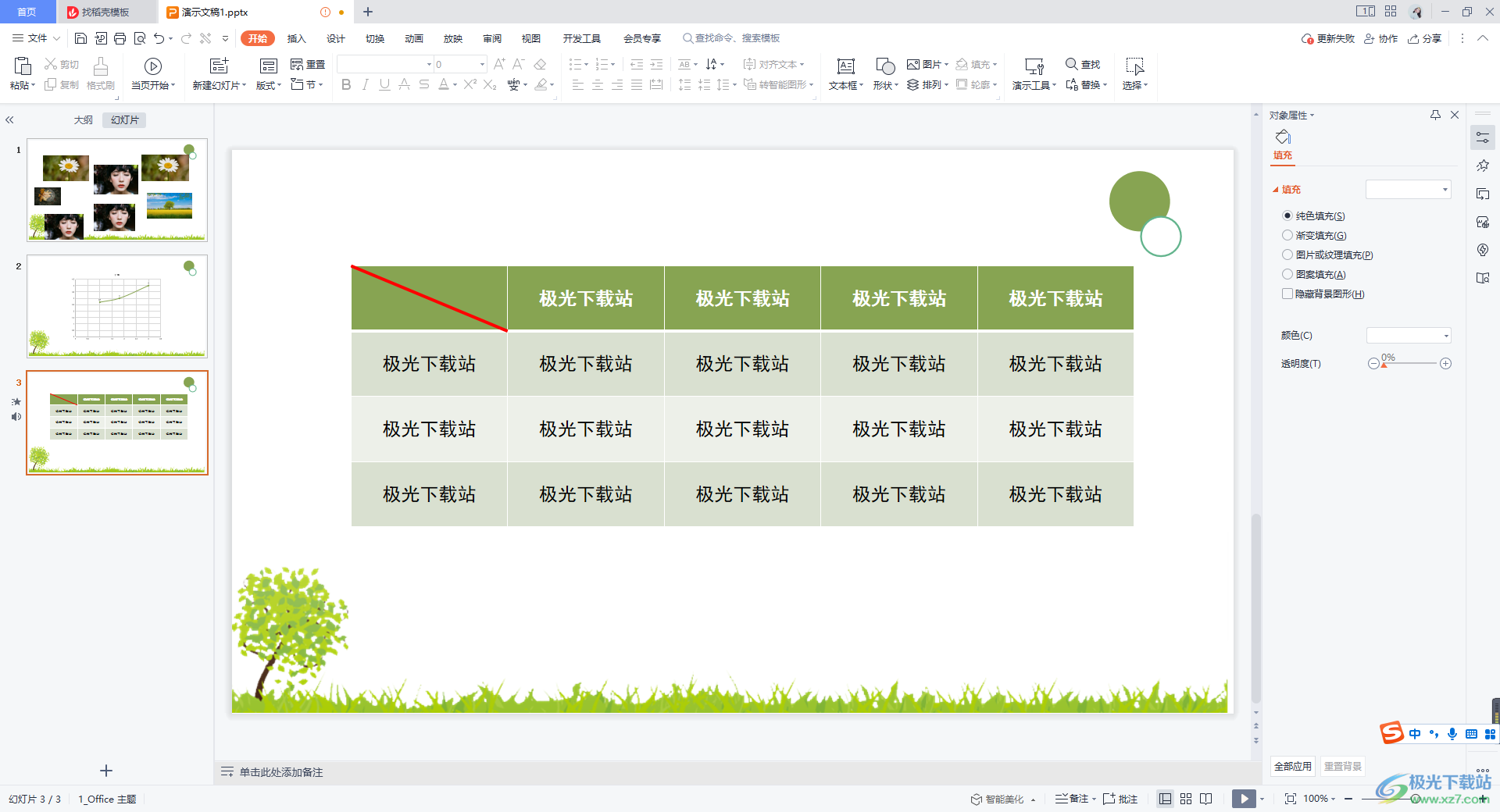
Task: Click the Save icon in quick access bar
Action: (80, 38)
